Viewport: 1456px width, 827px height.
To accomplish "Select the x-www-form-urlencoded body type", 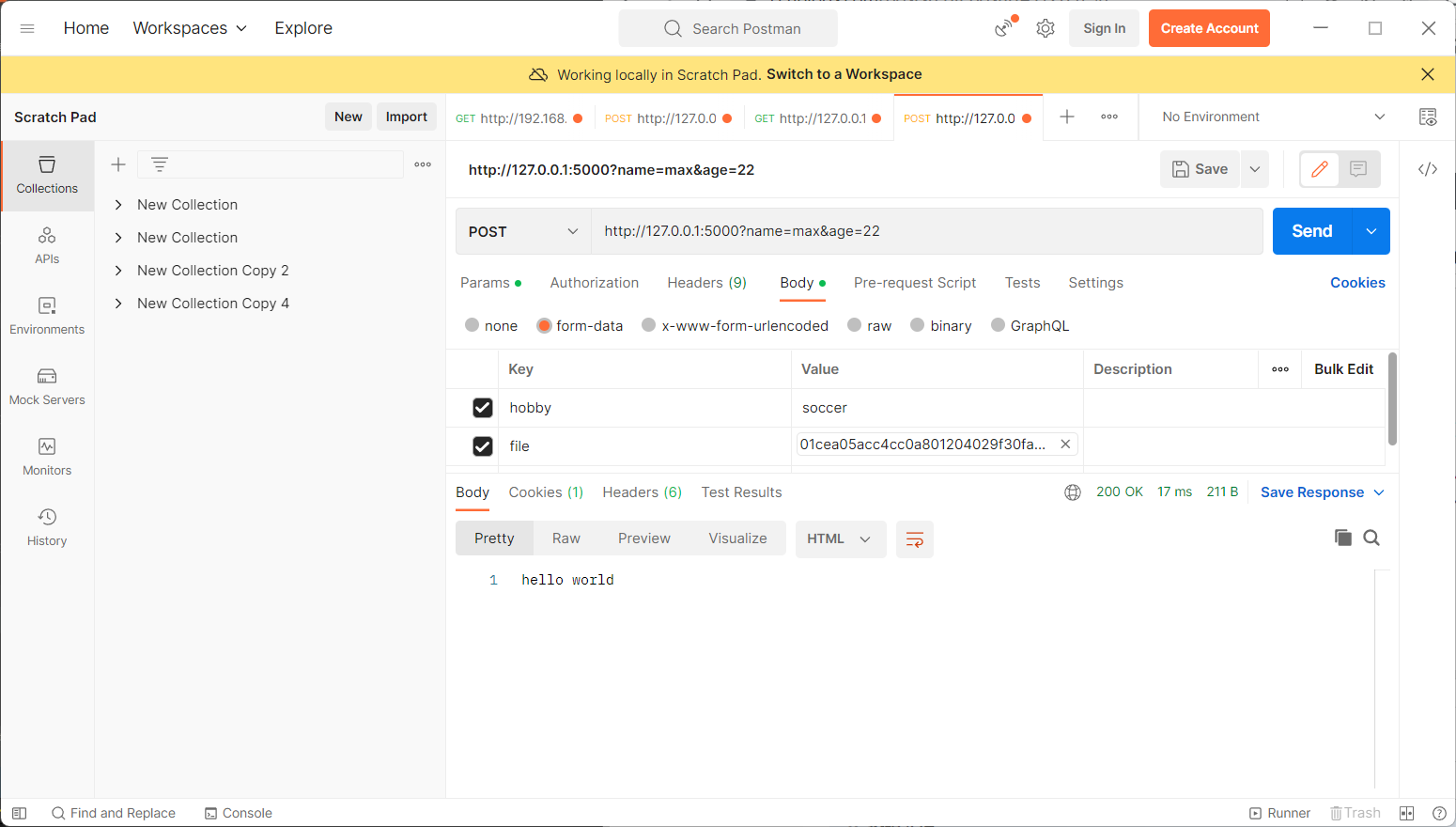I will pos(648,325).
